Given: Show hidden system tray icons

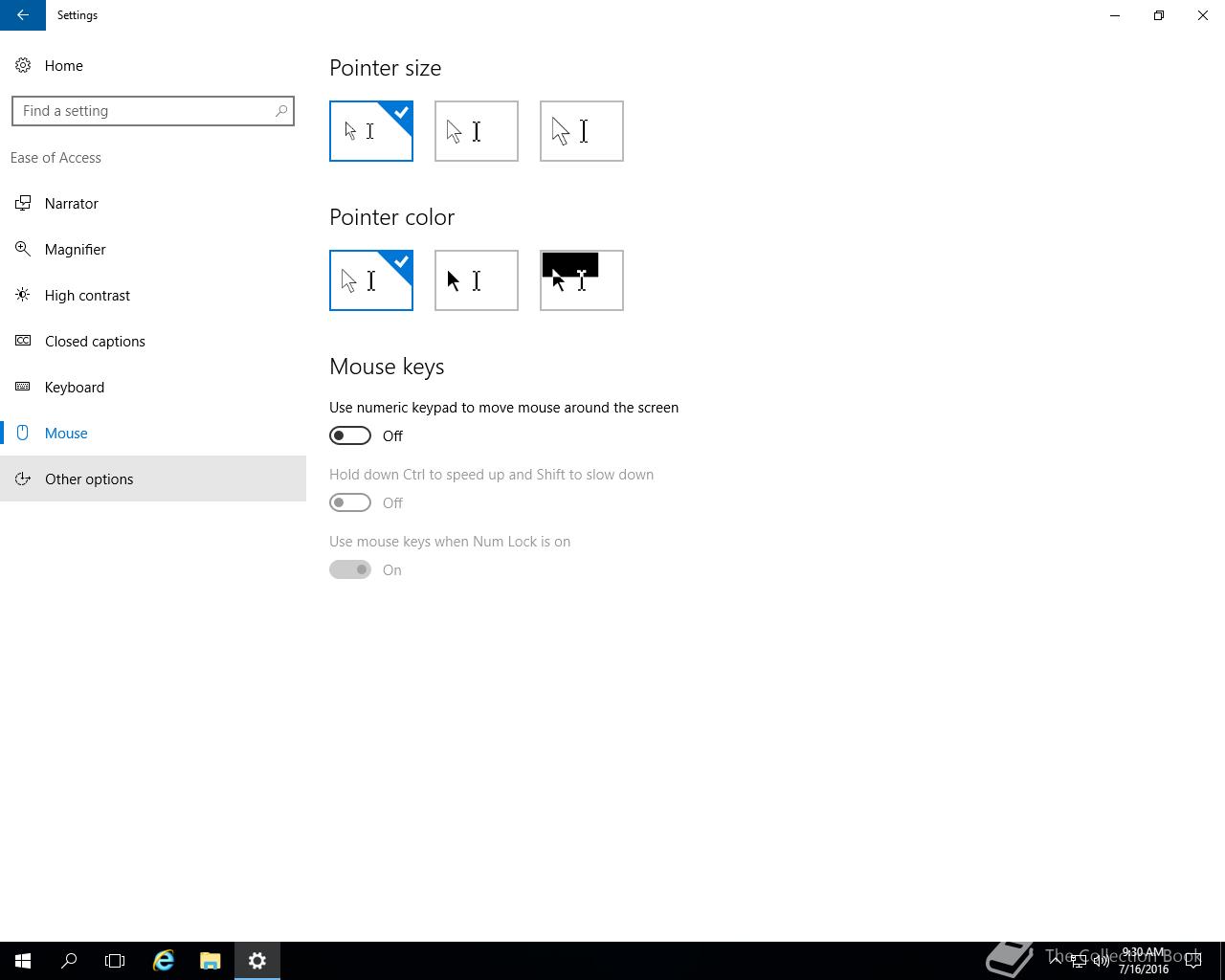Looking at the screenshot, I should click(x=1056, y=961).
